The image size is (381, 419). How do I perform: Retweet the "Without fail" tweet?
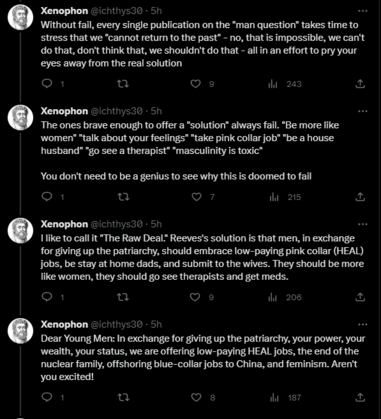[124, 84]
